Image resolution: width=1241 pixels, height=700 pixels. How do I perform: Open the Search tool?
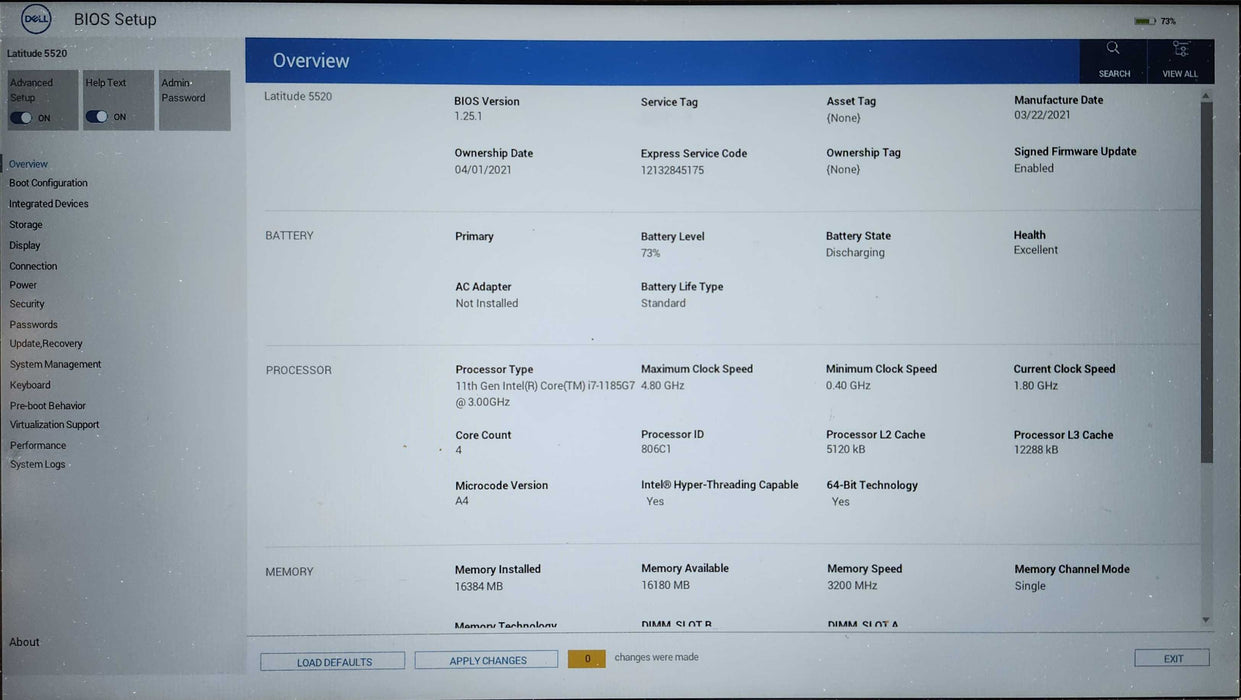[x=1113, y=60]
